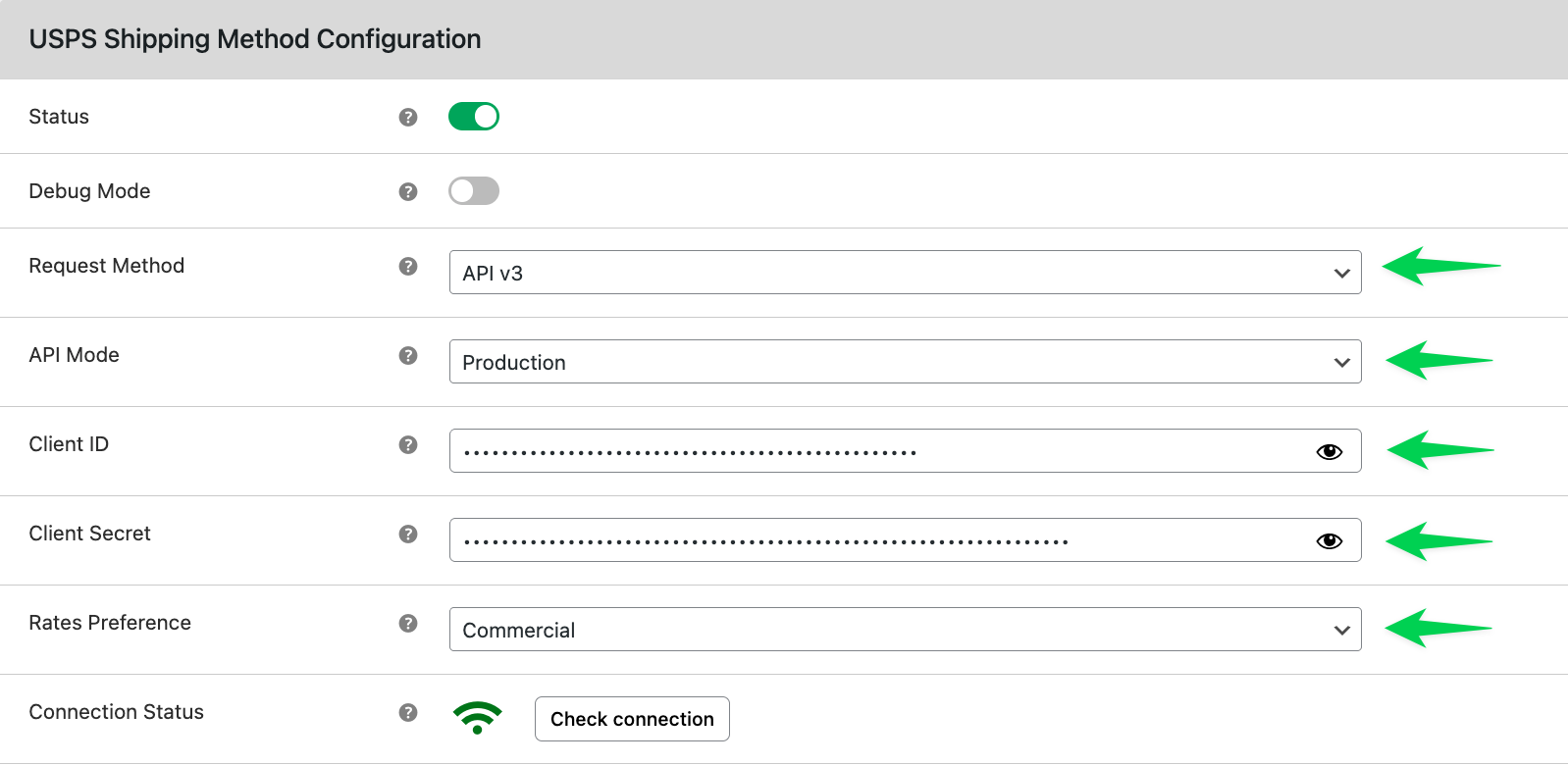Open the Rates Preference dropdown showing Commercial
The image size is (1568, 765).
pos(905,629)
